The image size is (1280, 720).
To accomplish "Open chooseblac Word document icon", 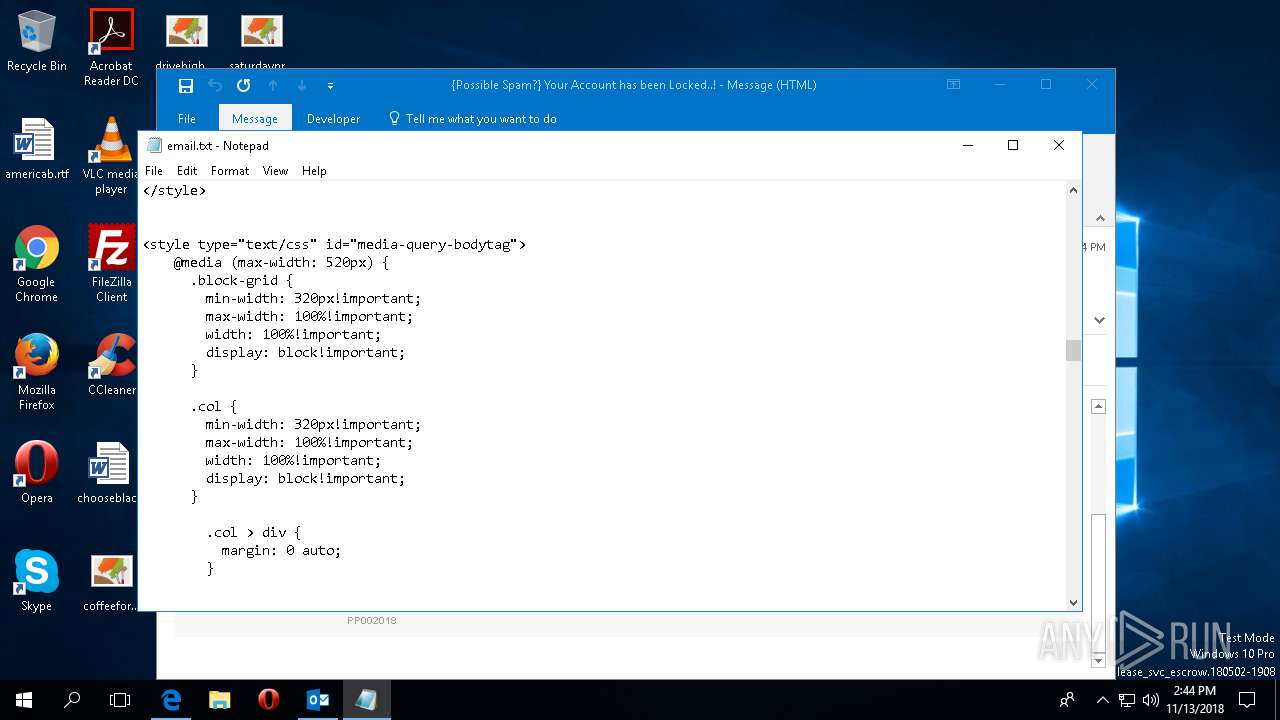I will [x=108, y=473].
